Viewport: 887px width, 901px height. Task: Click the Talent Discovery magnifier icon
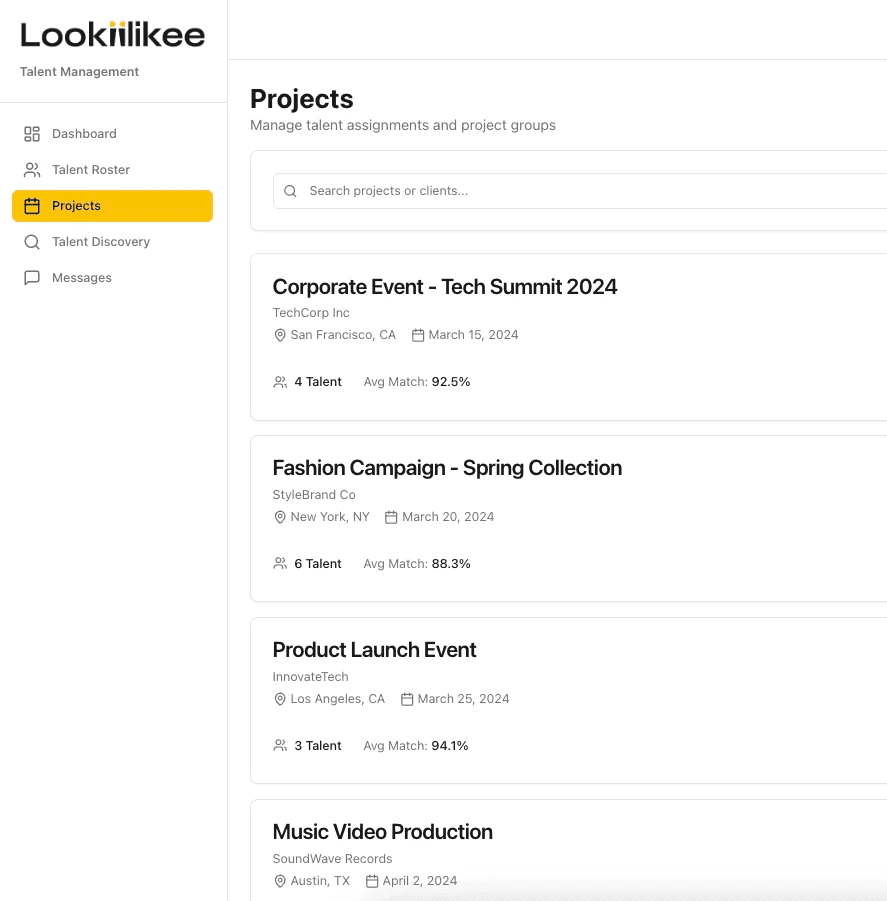pos(32,242)
